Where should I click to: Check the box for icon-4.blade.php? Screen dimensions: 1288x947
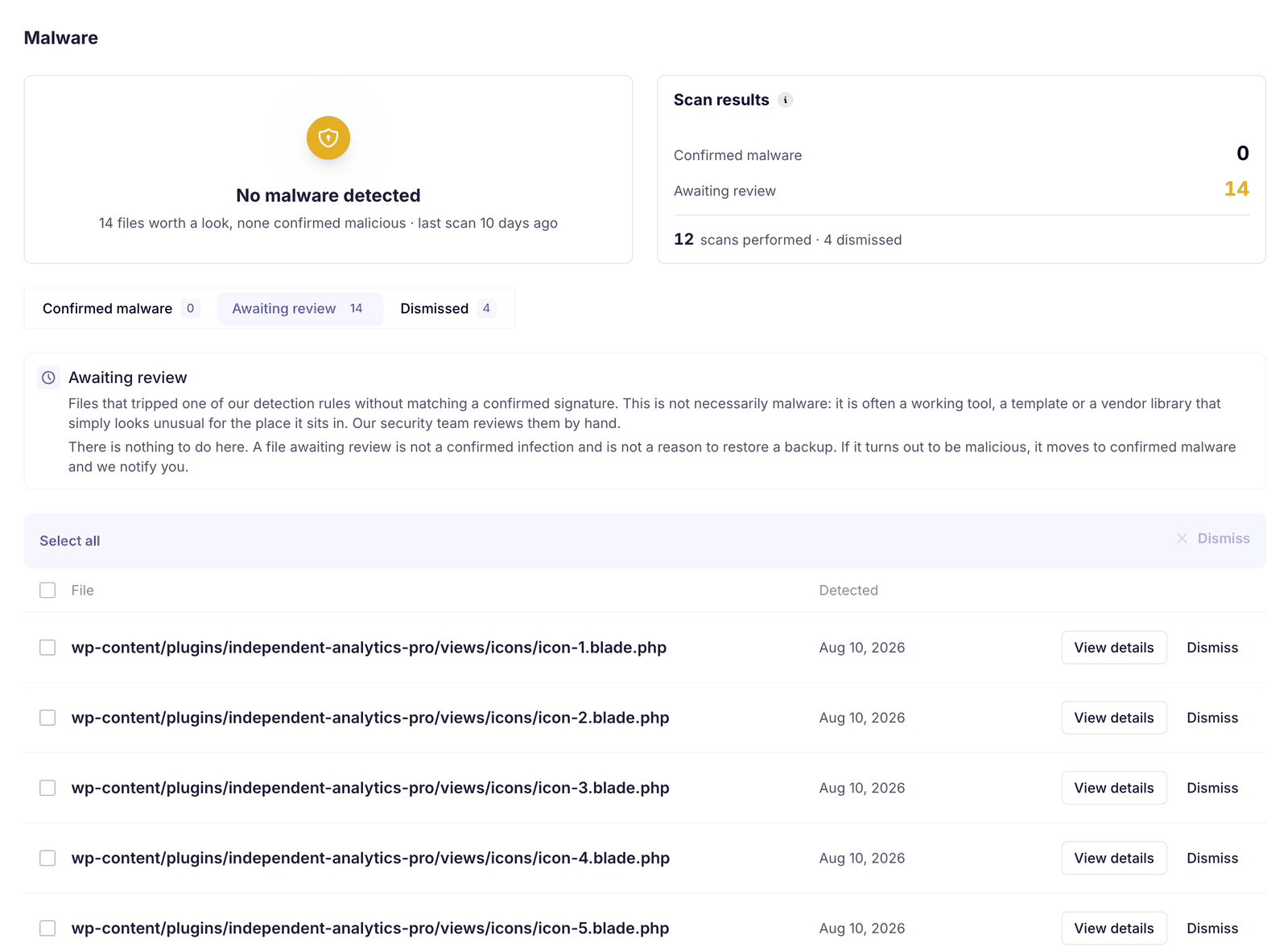pyautogui.click(x=47, y=858)
